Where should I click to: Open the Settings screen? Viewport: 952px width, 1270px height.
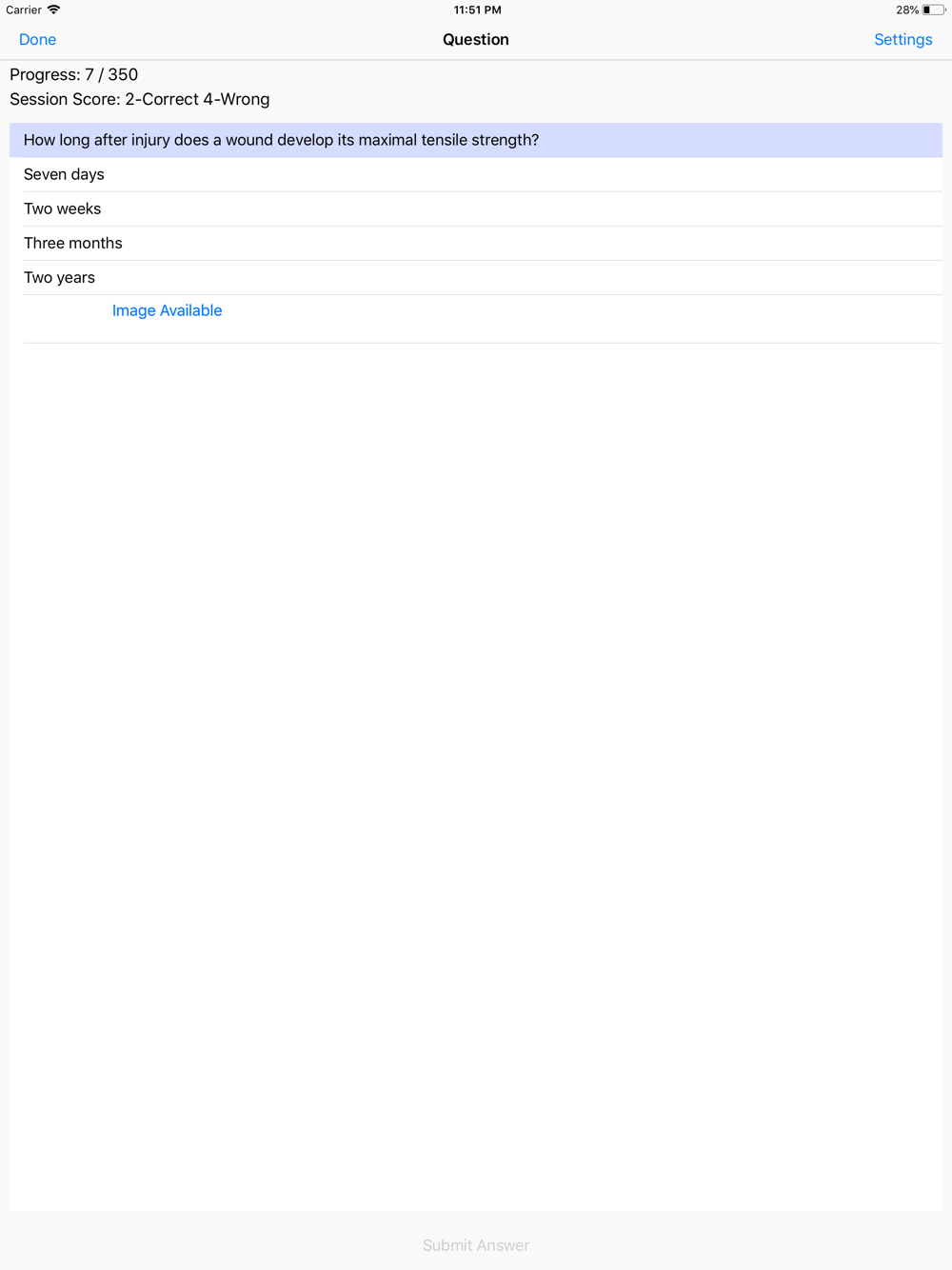tap(902, 39)
